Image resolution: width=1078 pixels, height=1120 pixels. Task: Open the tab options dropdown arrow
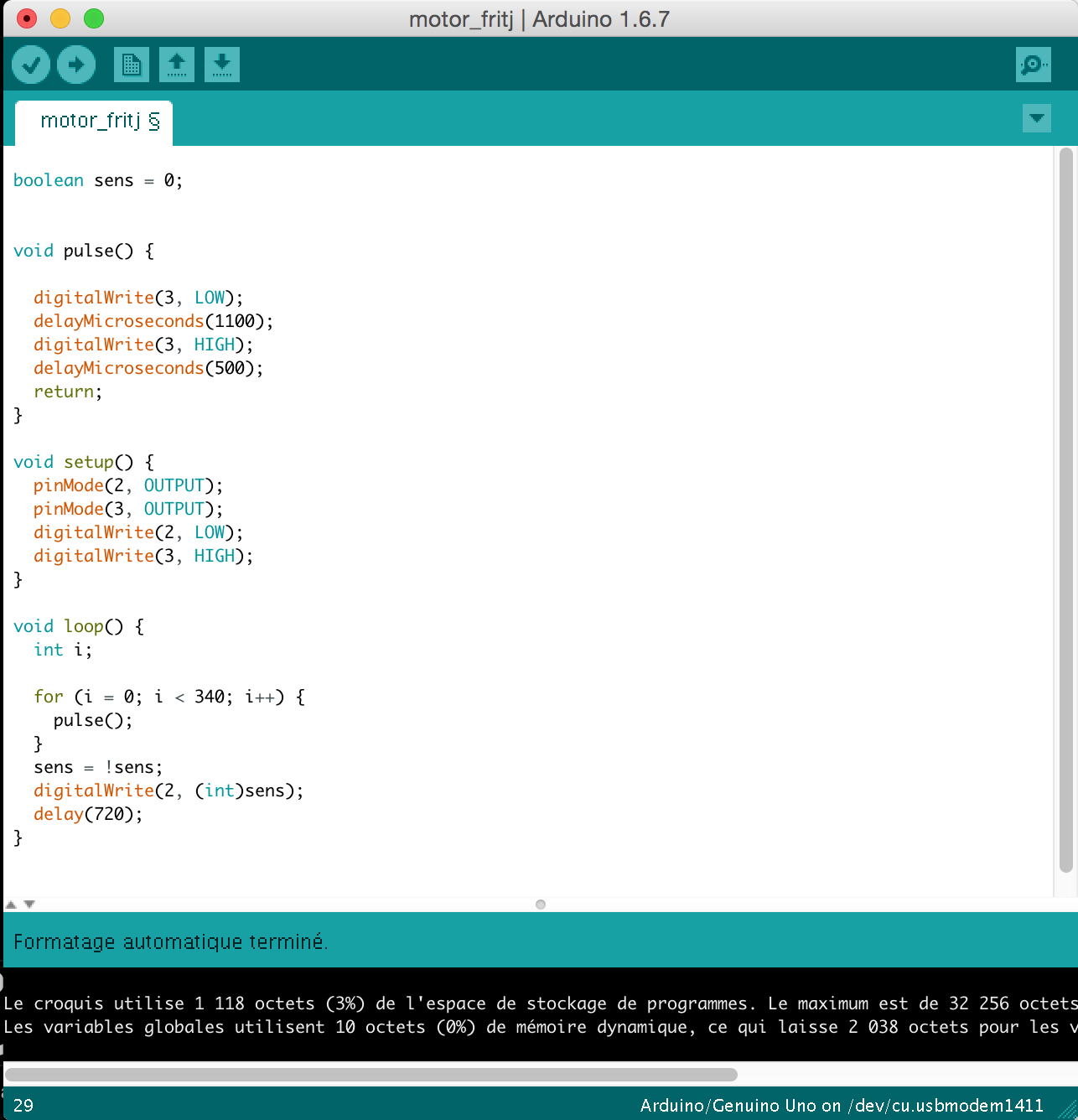1037,118
